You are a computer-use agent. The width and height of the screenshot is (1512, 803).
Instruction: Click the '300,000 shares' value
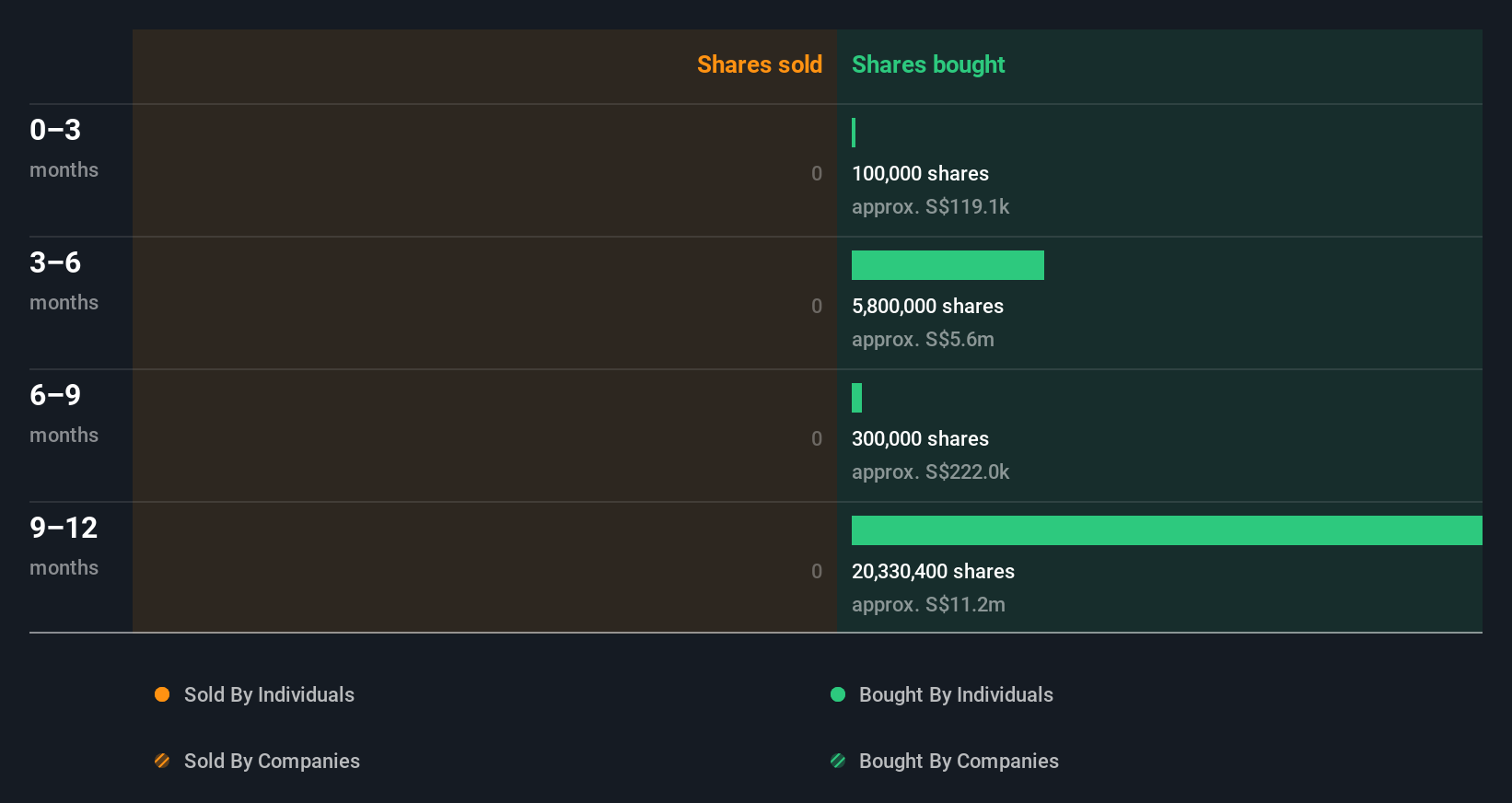(x=920, y=438)
